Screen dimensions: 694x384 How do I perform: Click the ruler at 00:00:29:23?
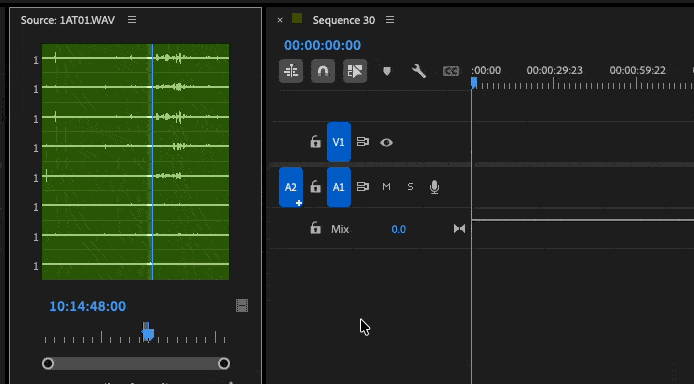(554, 71)
